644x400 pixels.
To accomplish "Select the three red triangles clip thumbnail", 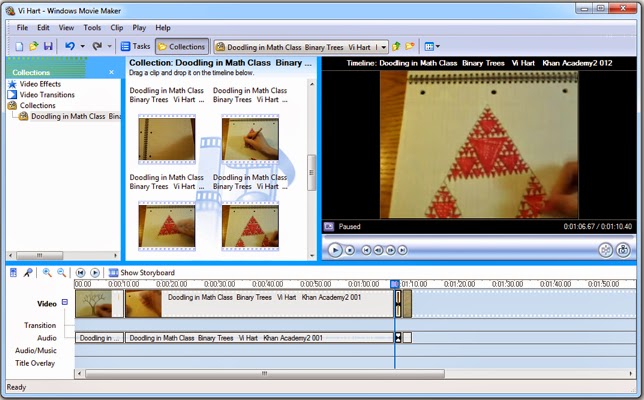I will coord(250,226).
